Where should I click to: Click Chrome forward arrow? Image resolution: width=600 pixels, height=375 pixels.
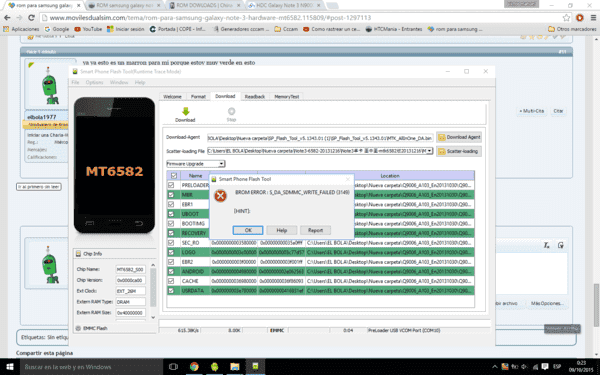19,18
